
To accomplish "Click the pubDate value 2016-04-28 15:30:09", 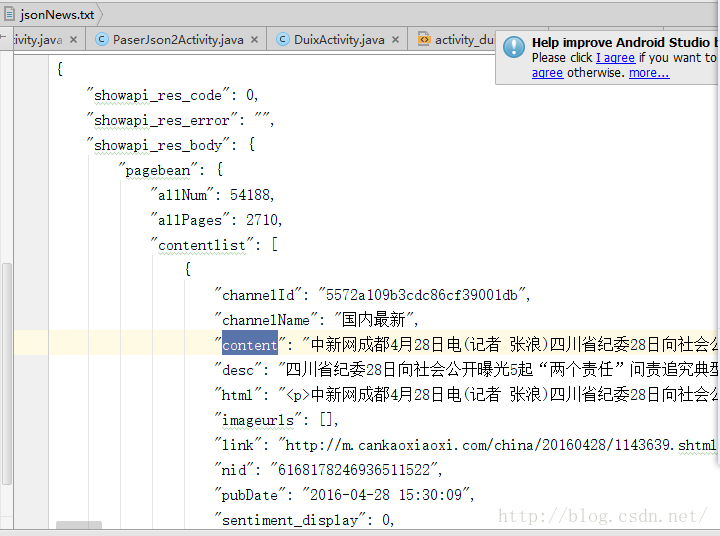I will pos(386,495).
